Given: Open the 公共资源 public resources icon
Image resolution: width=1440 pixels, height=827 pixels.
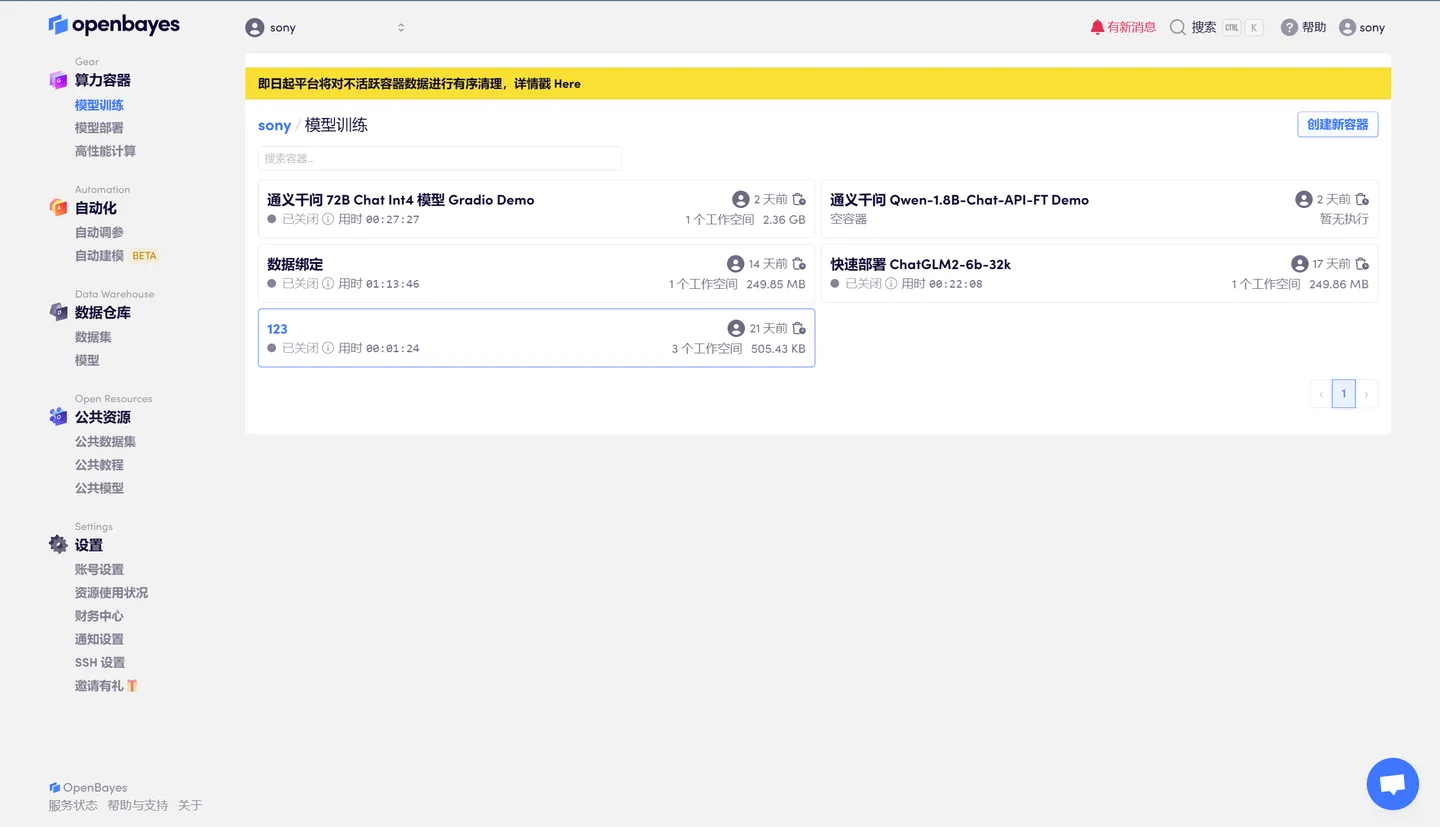Looking at the screenshot, I should (59, 416).
